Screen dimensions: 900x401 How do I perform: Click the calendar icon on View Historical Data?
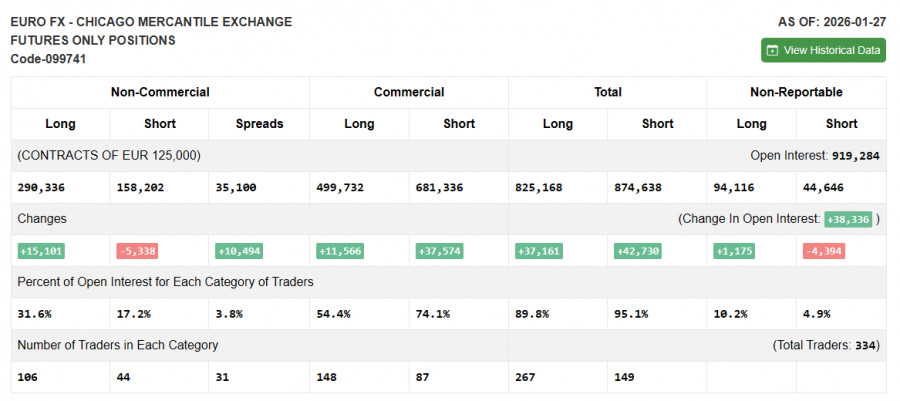click(x=771, y=50)
